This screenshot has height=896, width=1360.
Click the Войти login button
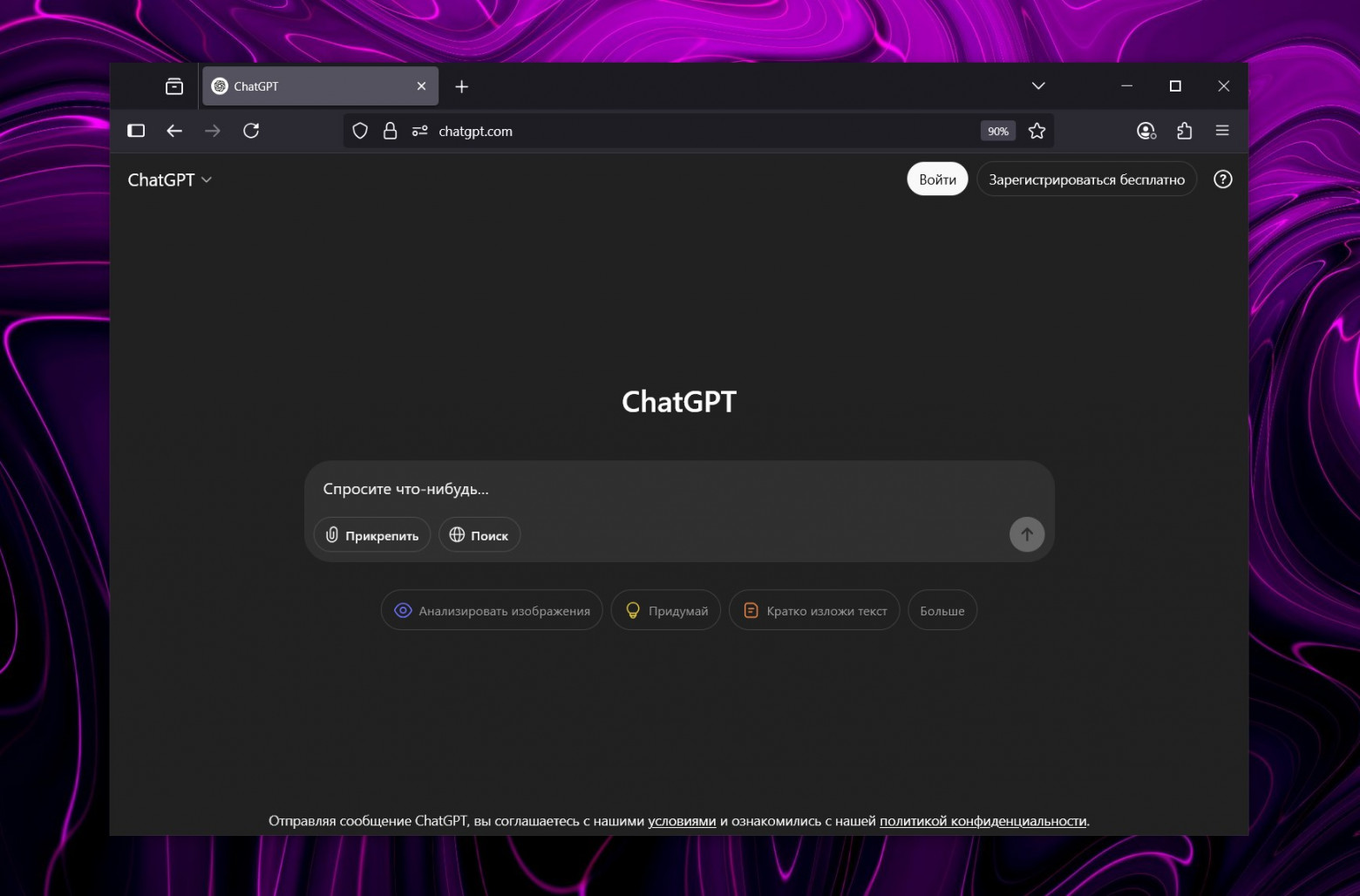coord(937,180)
